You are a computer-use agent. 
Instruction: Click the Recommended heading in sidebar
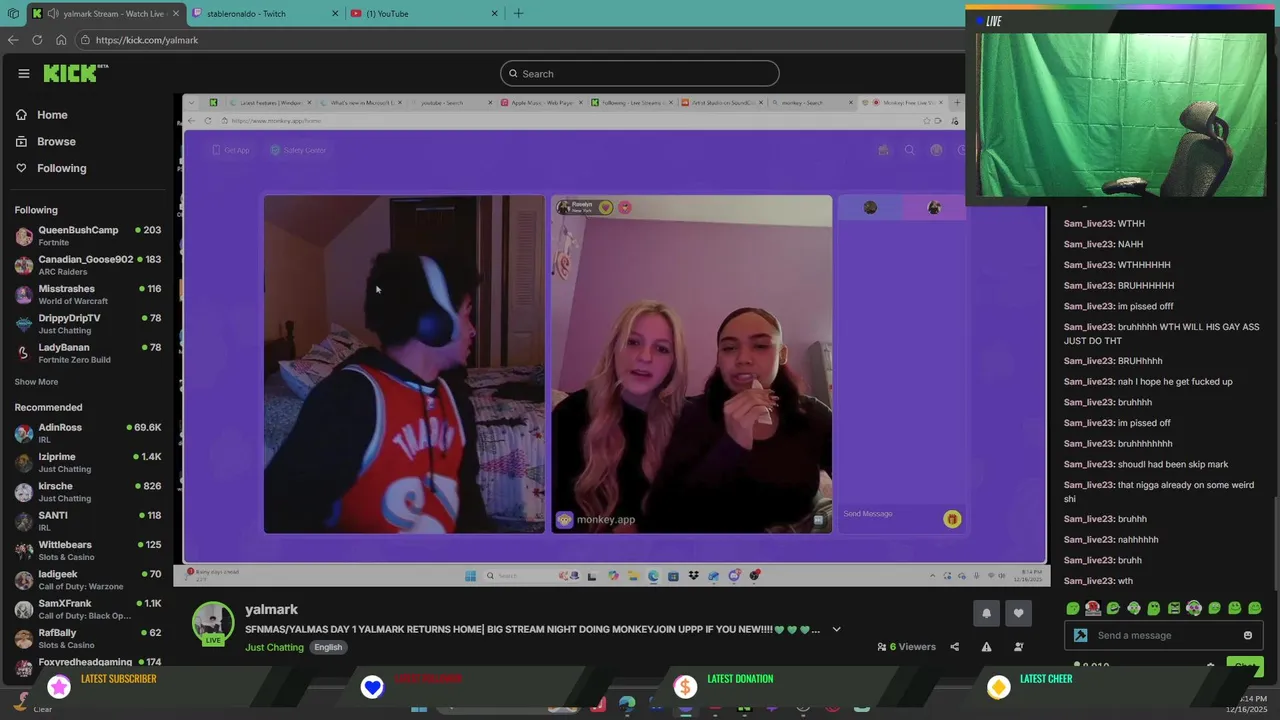pos(48,407)
